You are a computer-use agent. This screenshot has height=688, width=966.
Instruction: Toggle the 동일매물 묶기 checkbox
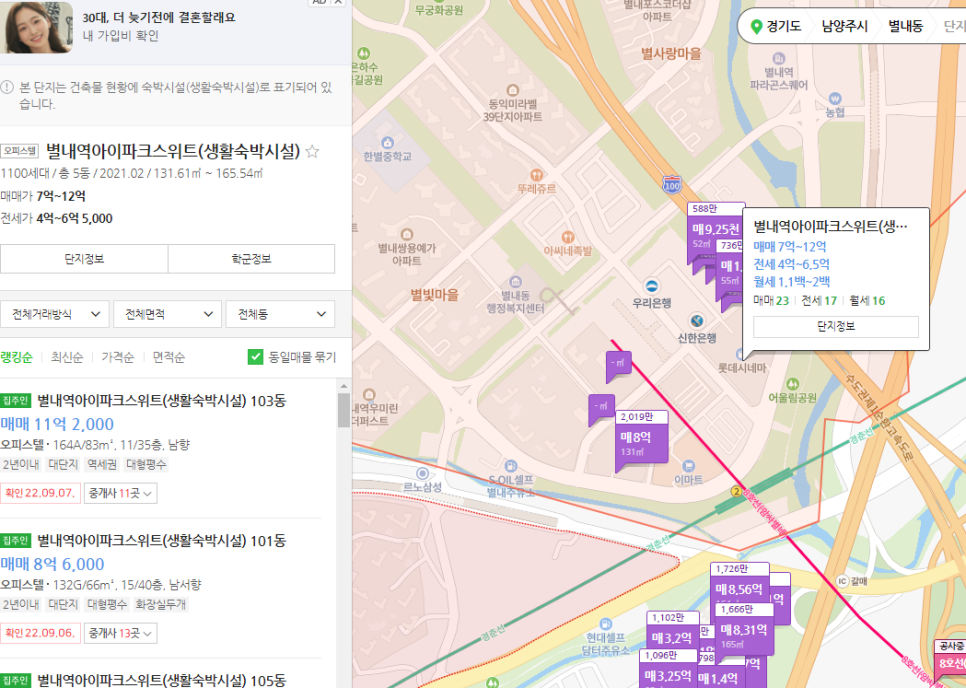click(x=255, y=357)
